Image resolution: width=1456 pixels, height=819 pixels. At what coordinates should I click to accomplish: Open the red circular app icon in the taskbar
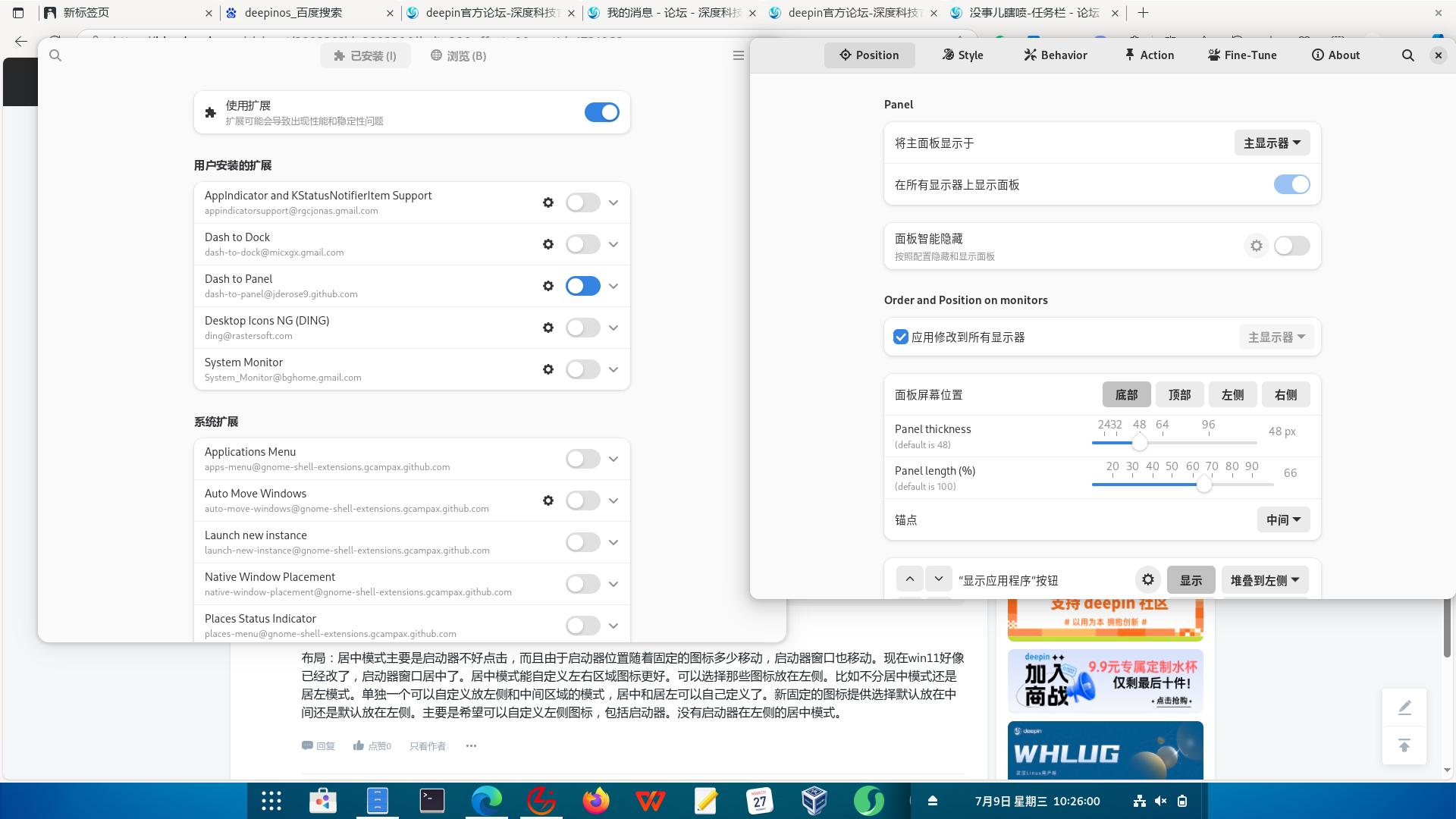[541, 801]
